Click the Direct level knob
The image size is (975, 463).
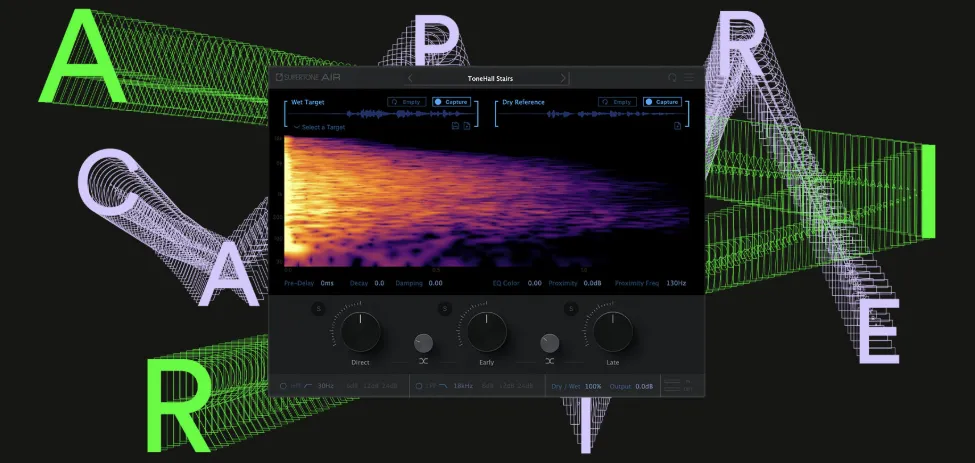(x=361, y=331)
